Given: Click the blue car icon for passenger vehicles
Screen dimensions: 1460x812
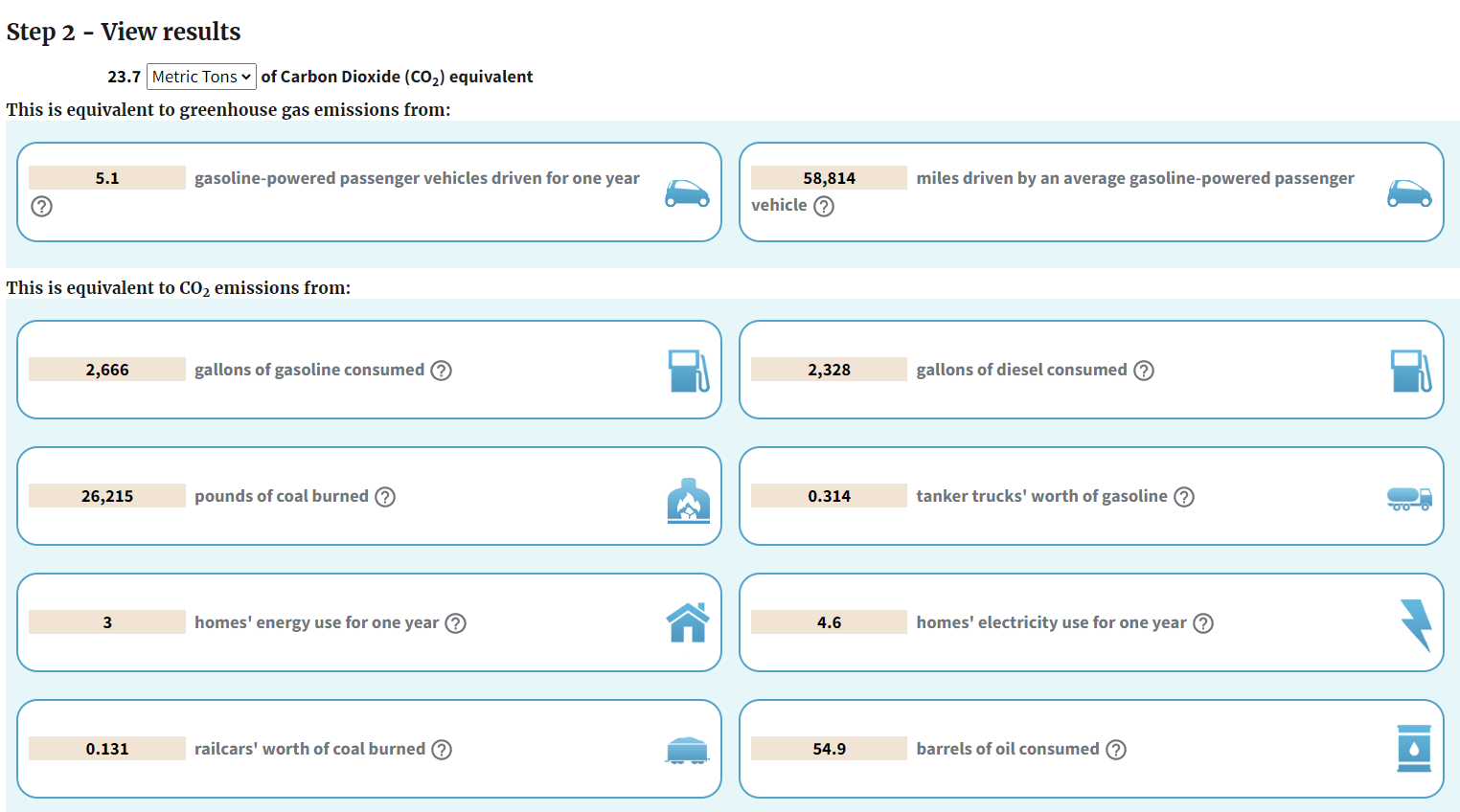Looking at the screenshot, I should tap(687, 193).
